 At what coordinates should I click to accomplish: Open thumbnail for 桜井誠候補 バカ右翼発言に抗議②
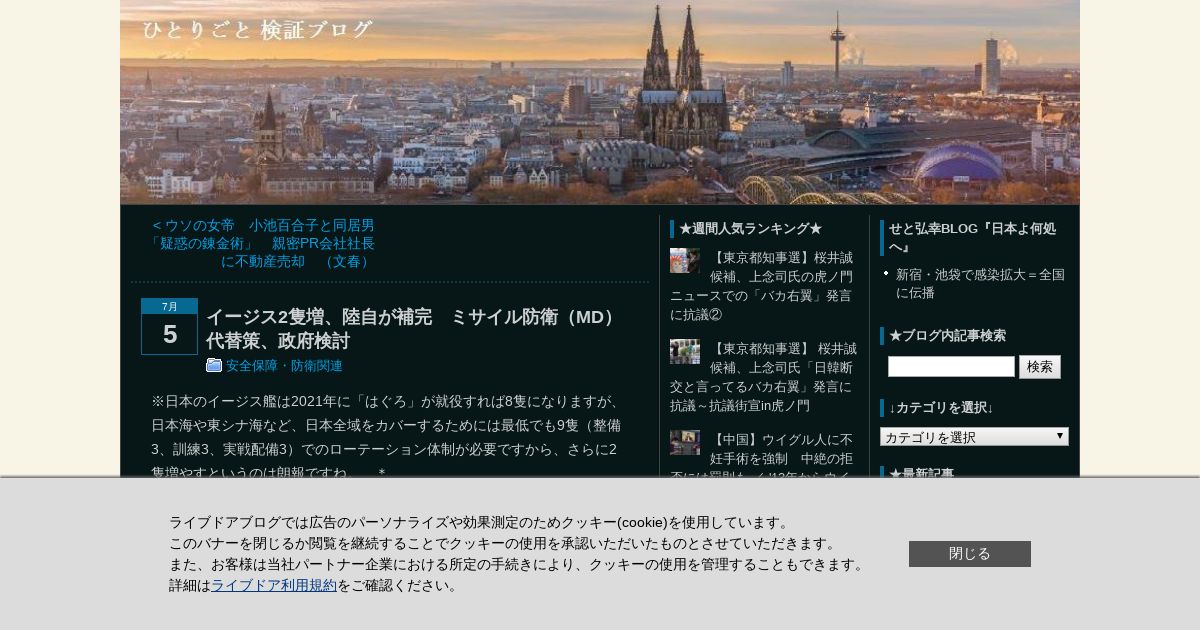pos(685,261)
